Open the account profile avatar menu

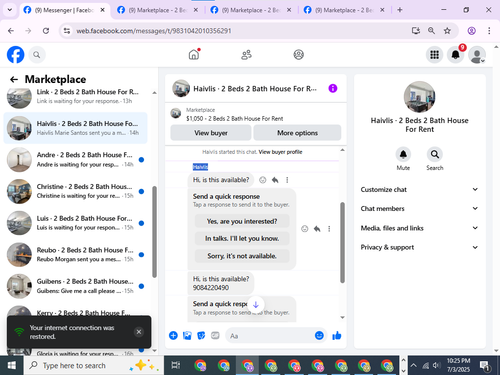coord(477,55)
